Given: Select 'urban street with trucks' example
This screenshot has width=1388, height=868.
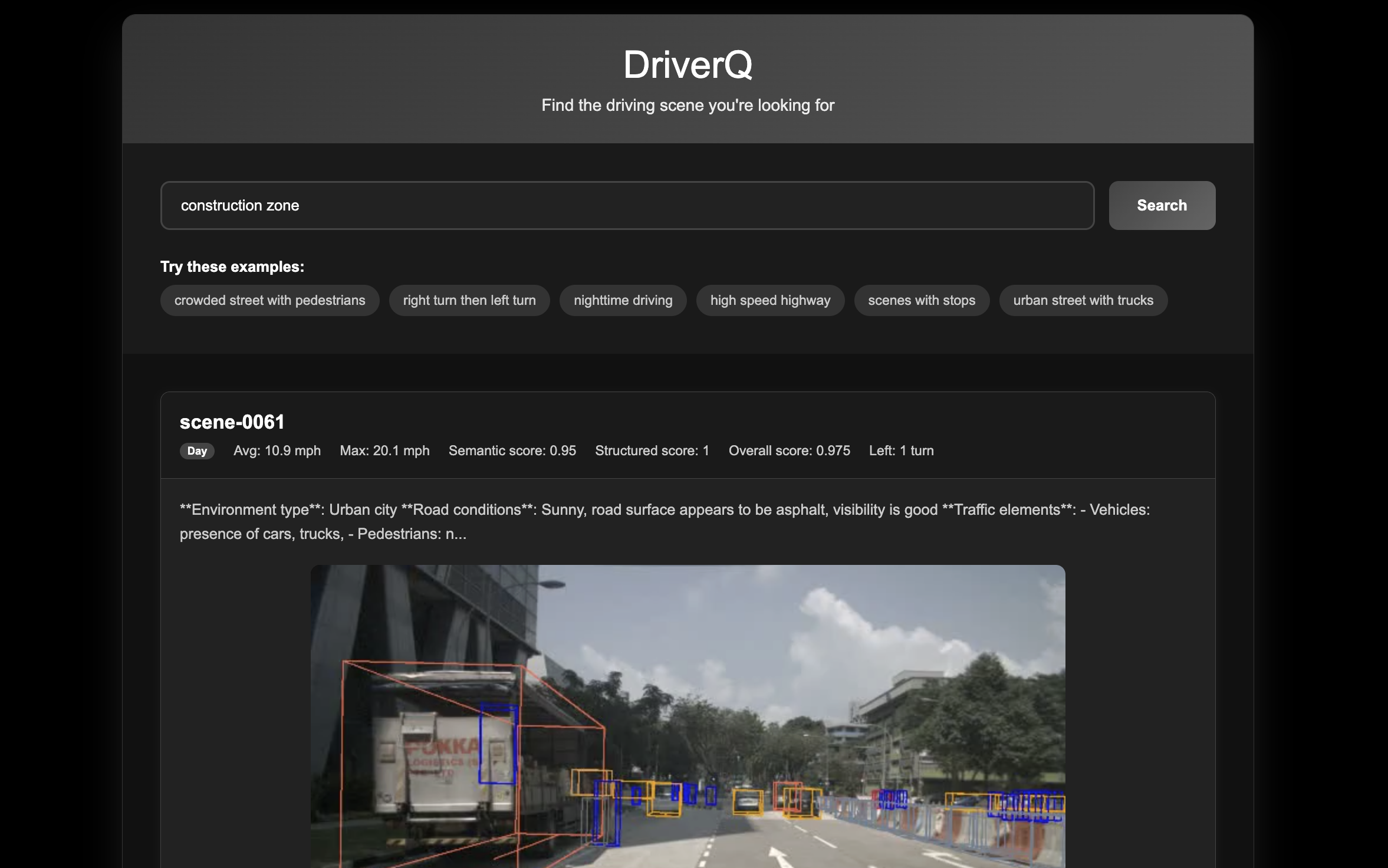Looking at the screenshot, I should coord(1083,300).
